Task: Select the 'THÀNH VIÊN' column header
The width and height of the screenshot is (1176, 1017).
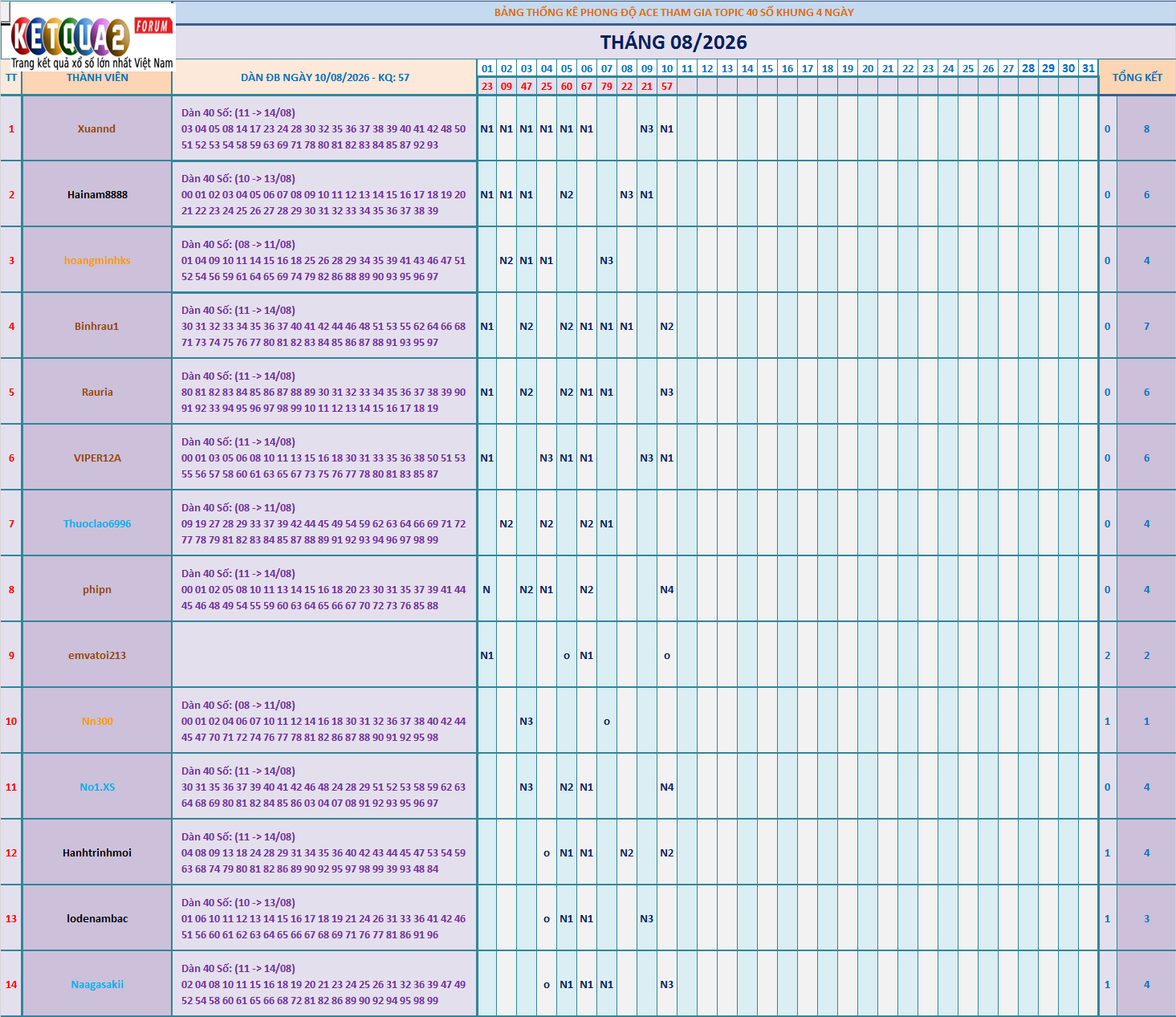Action: [97, 78]
